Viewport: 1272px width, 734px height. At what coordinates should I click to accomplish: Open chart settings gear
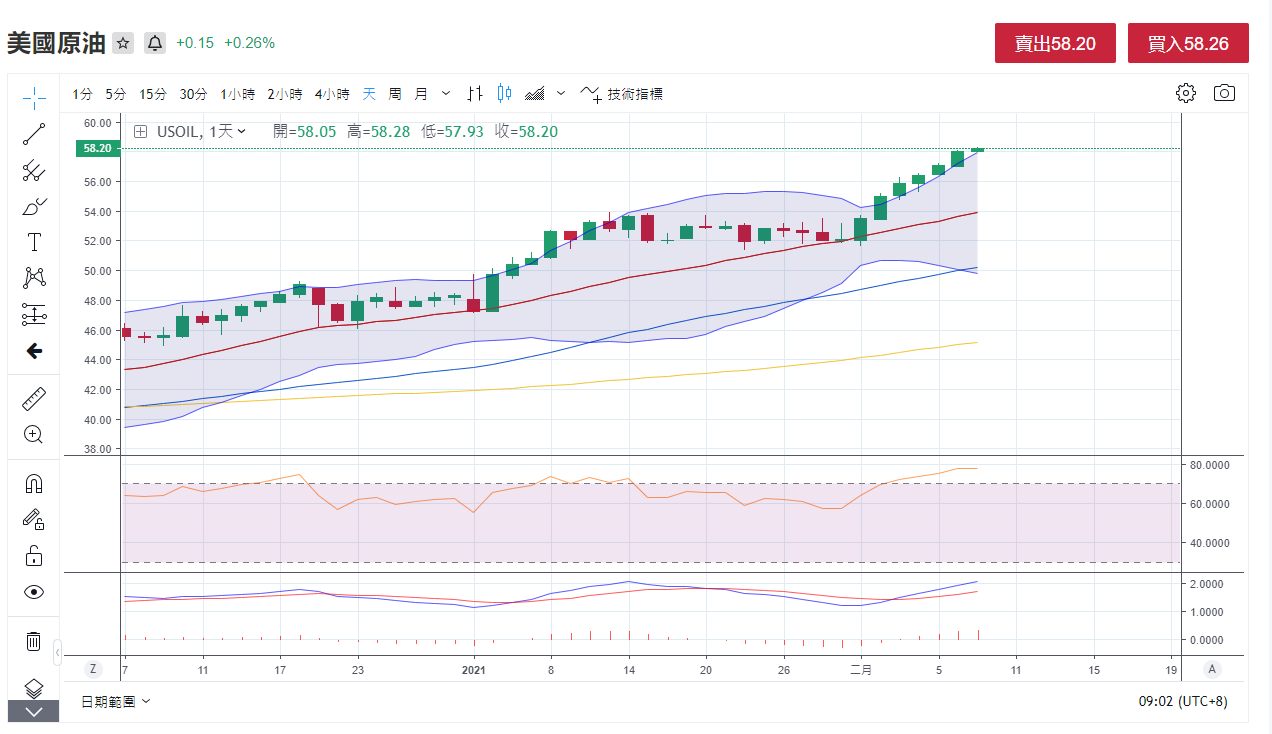tap(1186, 93)
